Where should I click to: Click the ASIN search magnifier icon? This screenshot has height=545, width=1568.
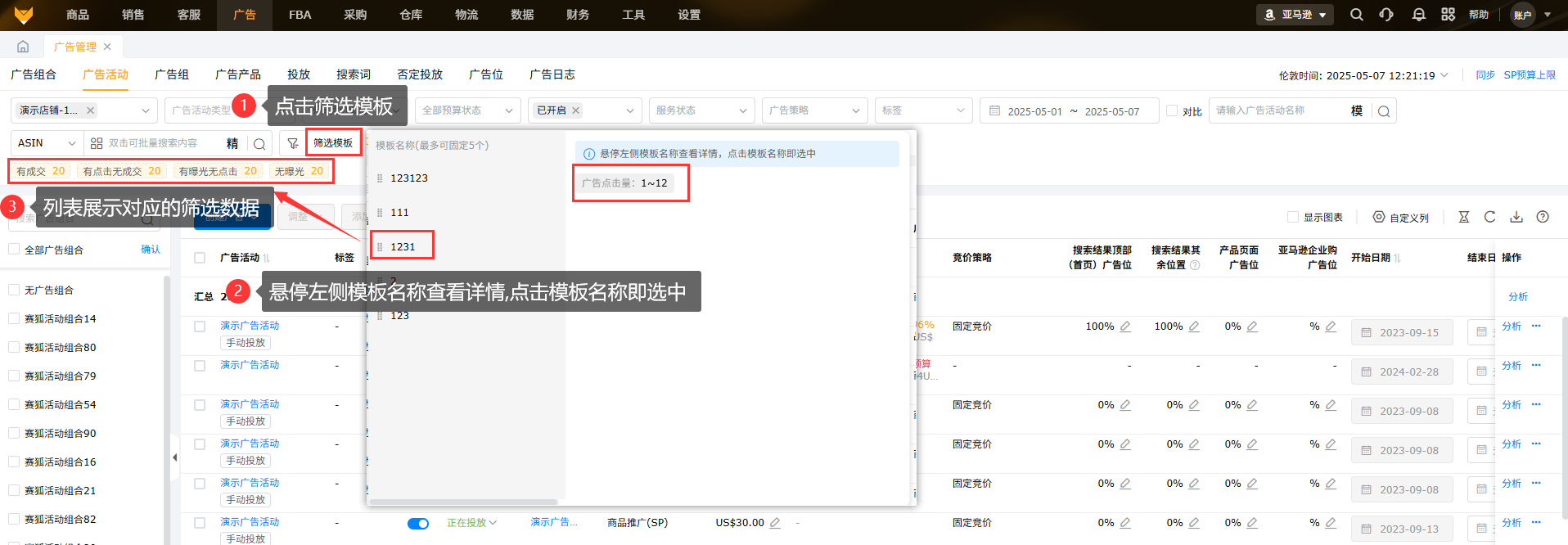259,144
